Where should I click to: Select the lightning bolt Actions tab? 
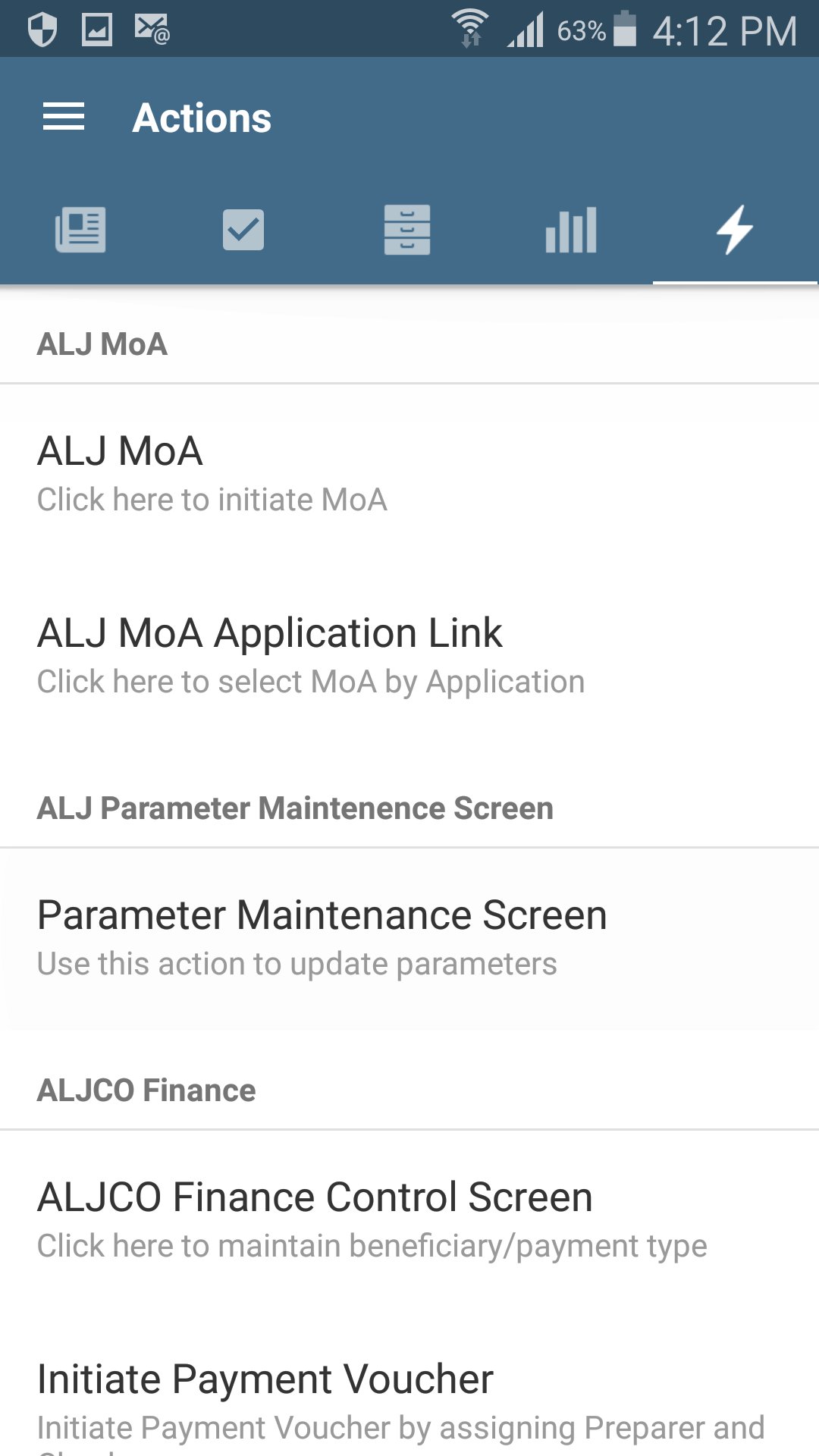(735, 230)
